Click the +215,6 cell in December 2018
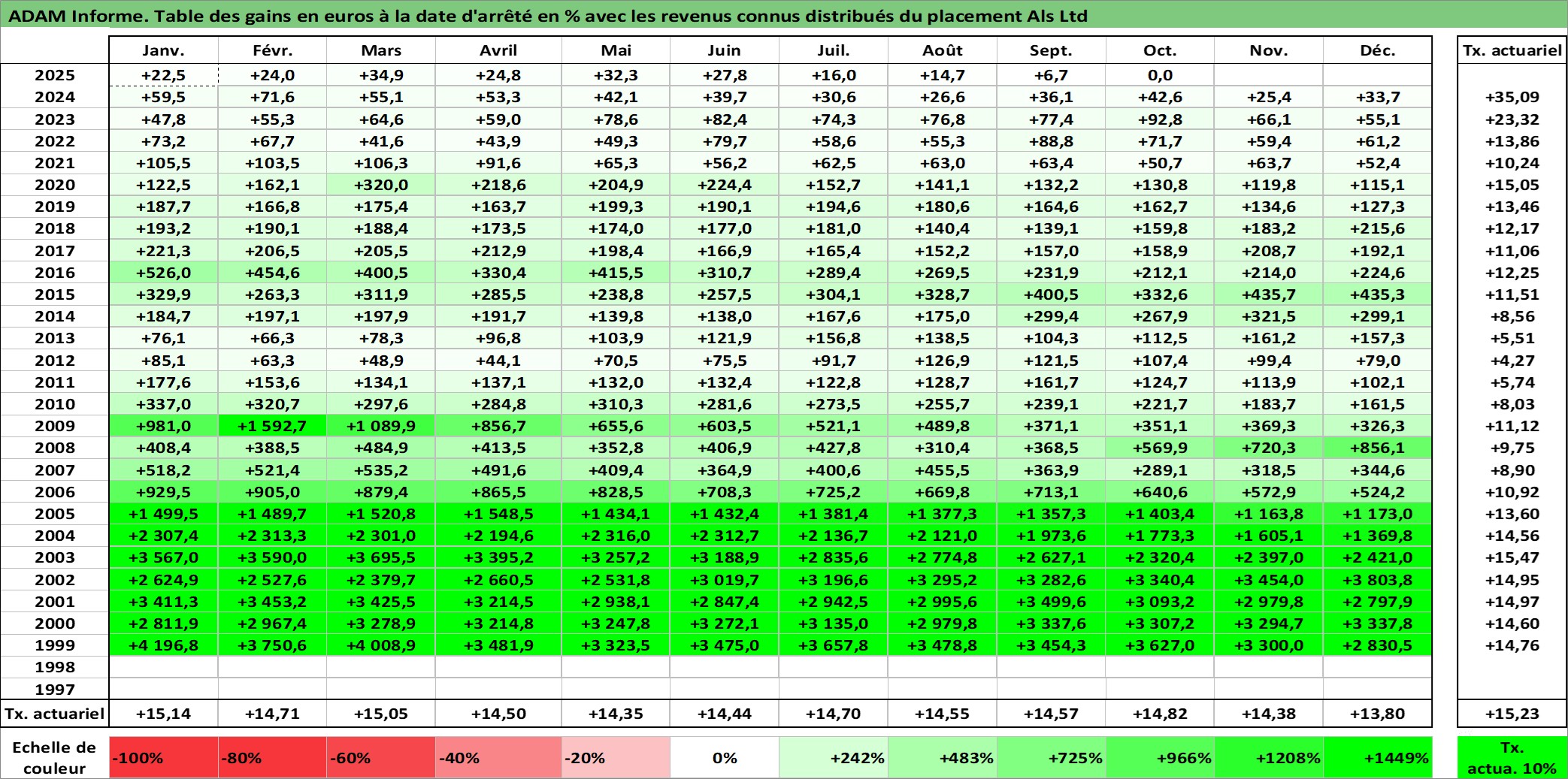1568x779 pixels. pyautogui.click(x=1378, y=228)
